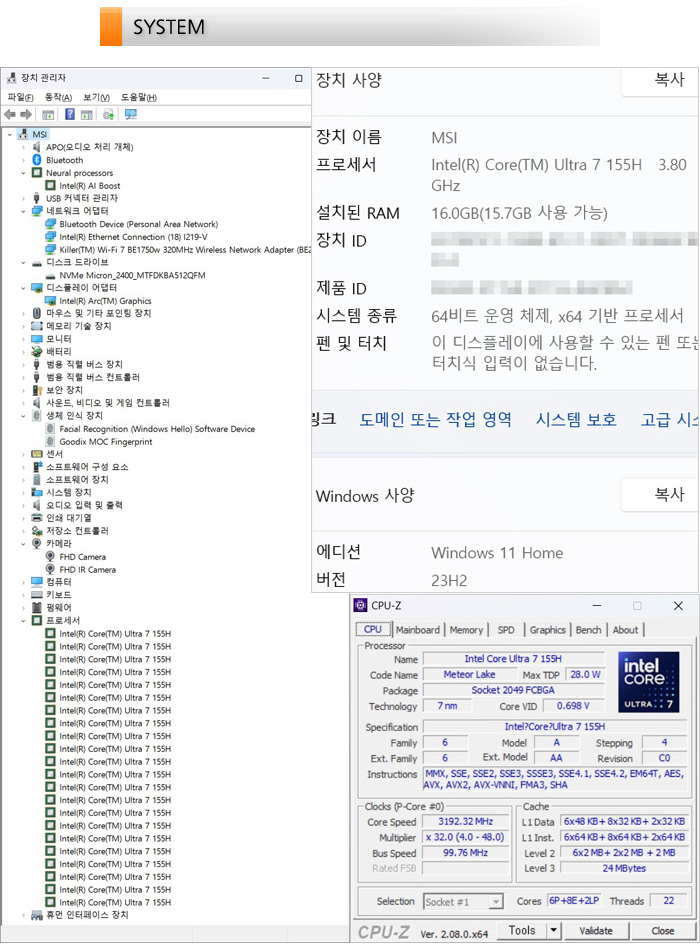Open the 도움말(H) menu

click(139, 97)
